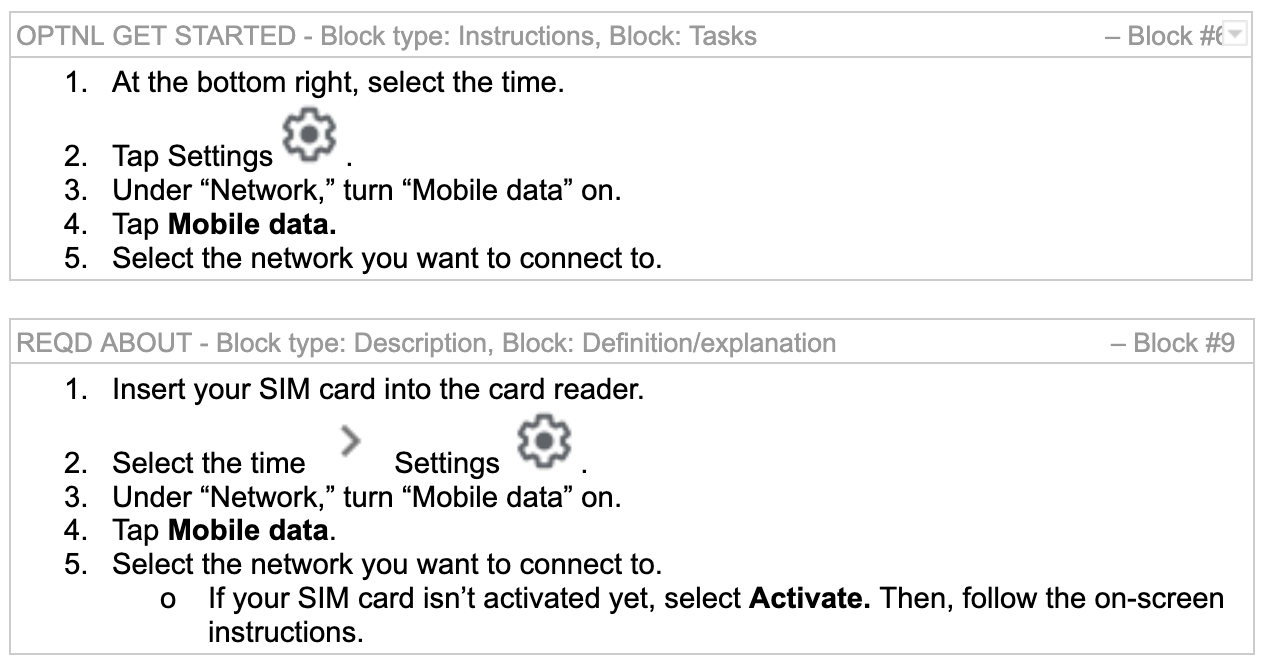Click the sub-bullet "If your SIM card isn't activated yet"
Image resolution: width=1264 pixels, height=666 pixels.
point(470,600)
